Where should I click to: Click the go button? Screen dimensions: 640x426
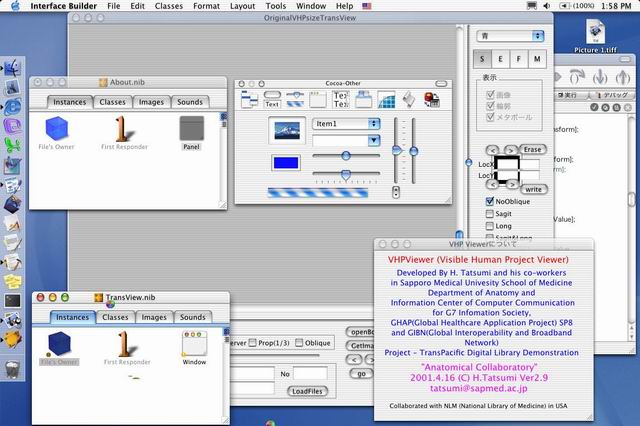coord(361,373)
